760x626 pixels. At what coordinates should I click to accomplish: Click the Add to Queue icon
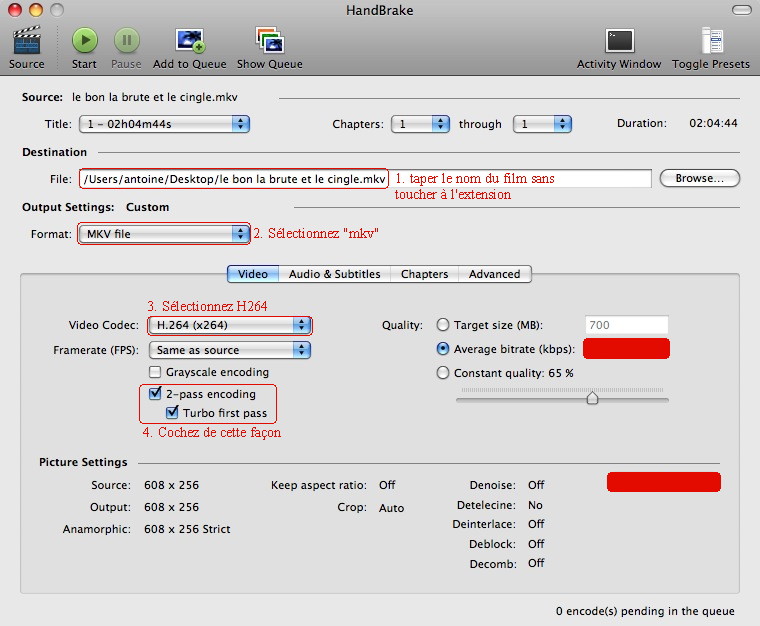(x=190, y=41)
